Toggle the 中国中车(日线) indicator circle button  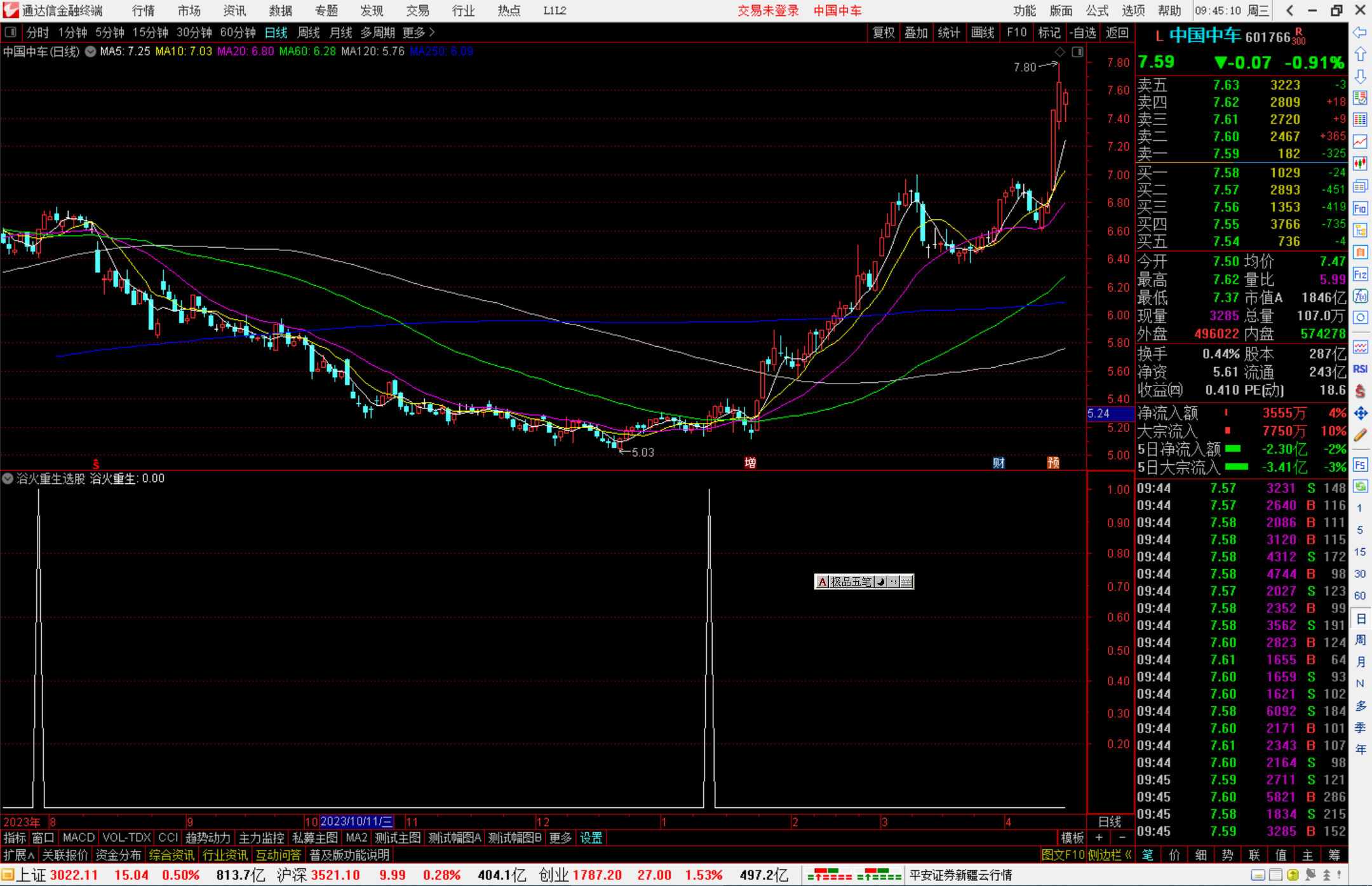click(90, 51)
